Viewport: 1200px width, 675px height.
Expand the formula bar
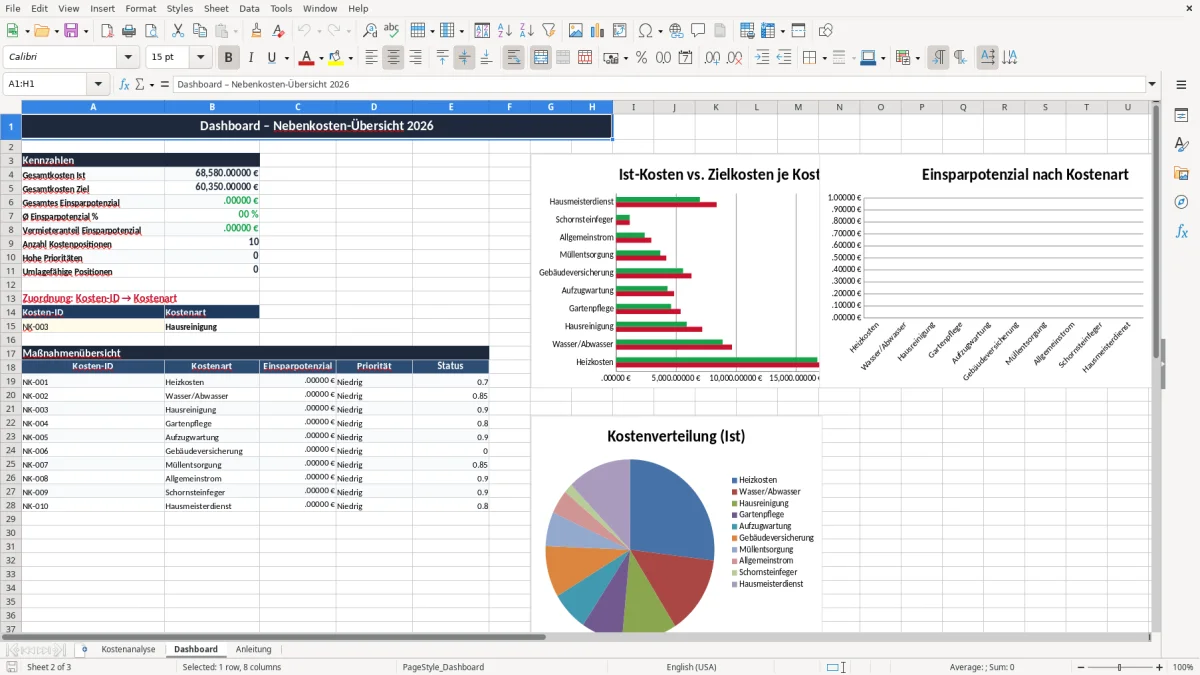(x=1152, y=84)
